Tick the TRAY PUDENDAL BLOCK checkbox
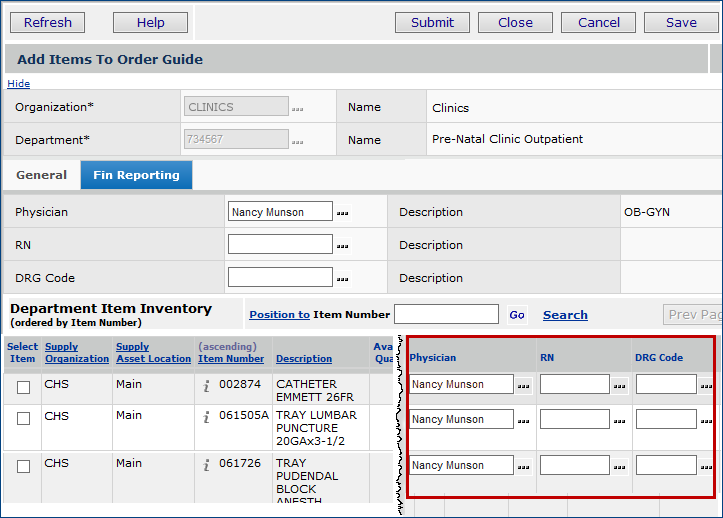This screenshot has width=723, height=518. tap(23, 466)
